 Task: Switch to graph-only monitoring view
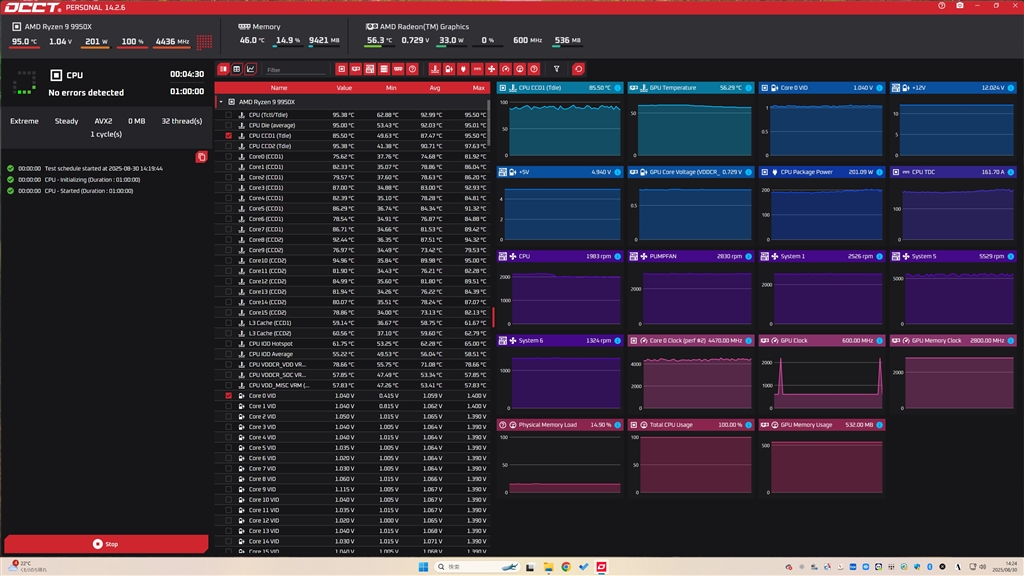click(251, 69)
